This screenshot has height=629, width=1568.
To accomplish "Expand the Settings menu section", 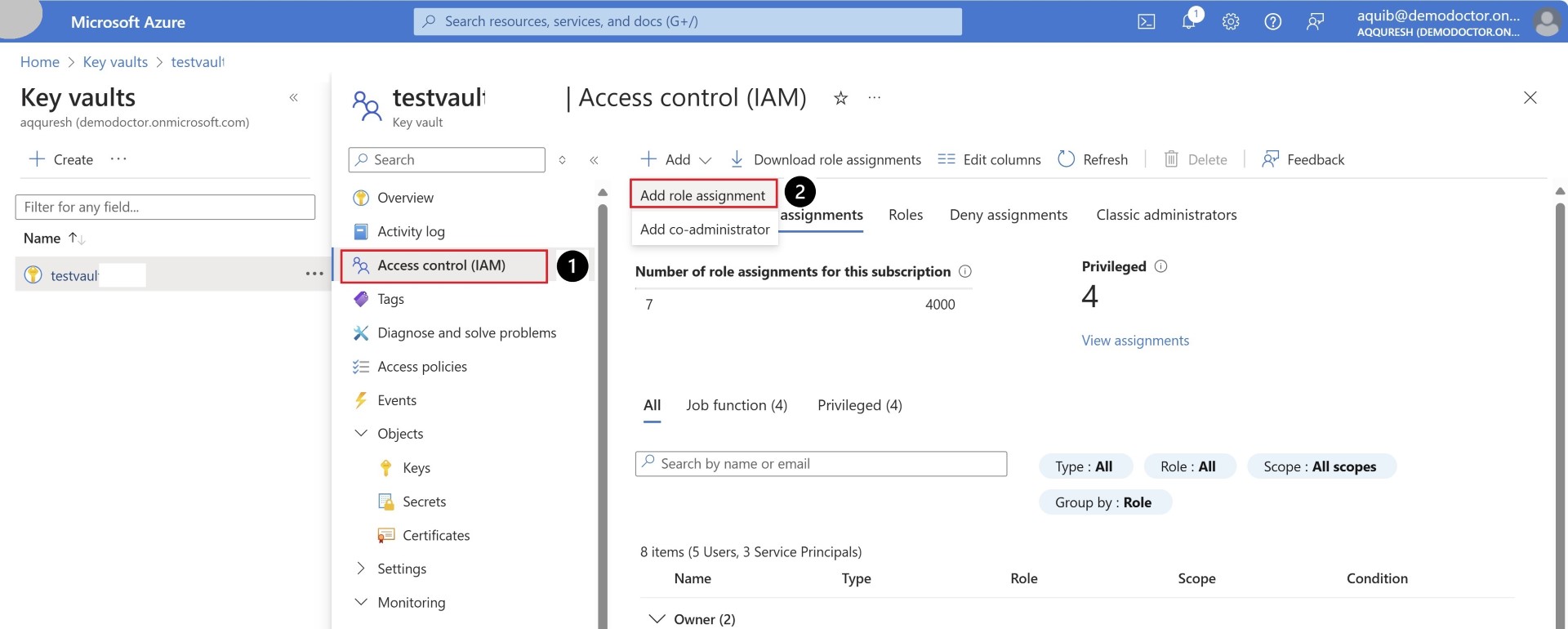I will tap(360, 569).
